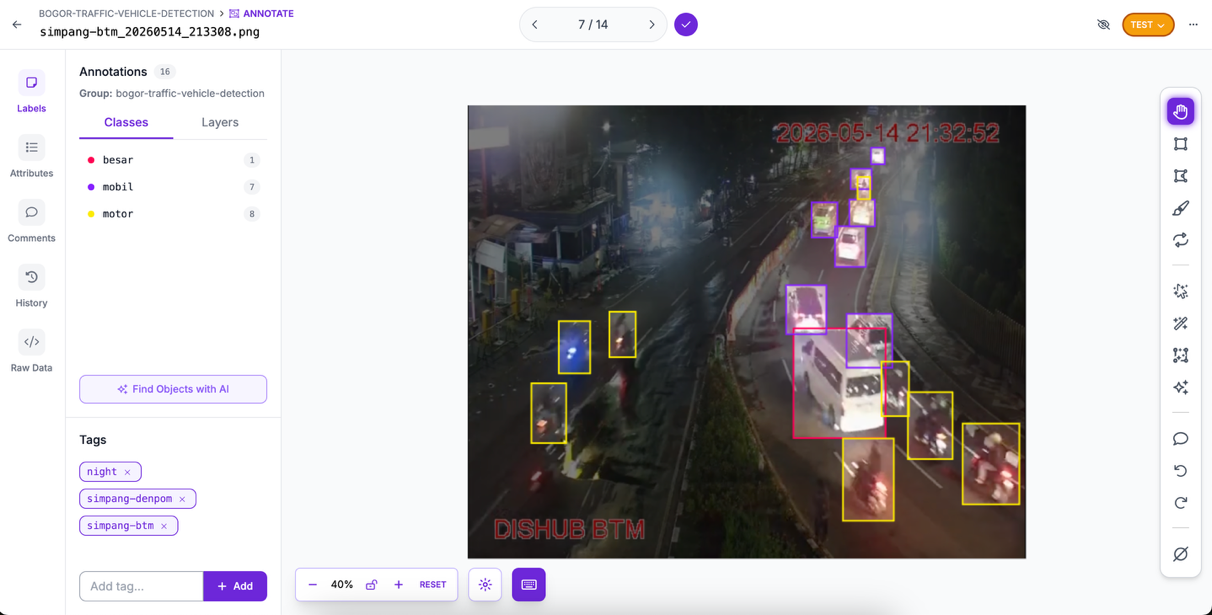The image size is (1212, 615).
Task: Show keyboard shortcuts button
Action: 529,585
